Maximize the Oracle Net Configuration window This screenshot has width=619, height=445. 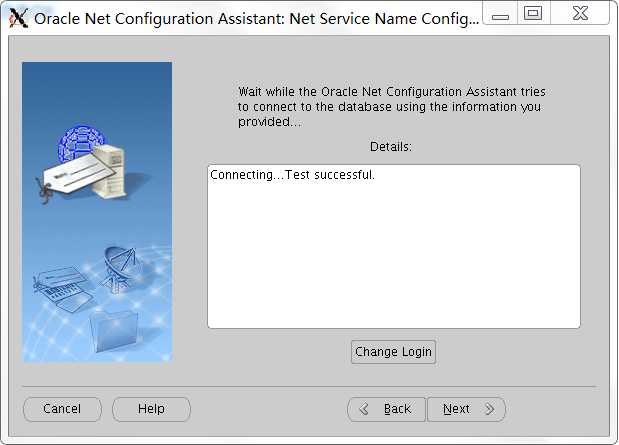[533, 13]
